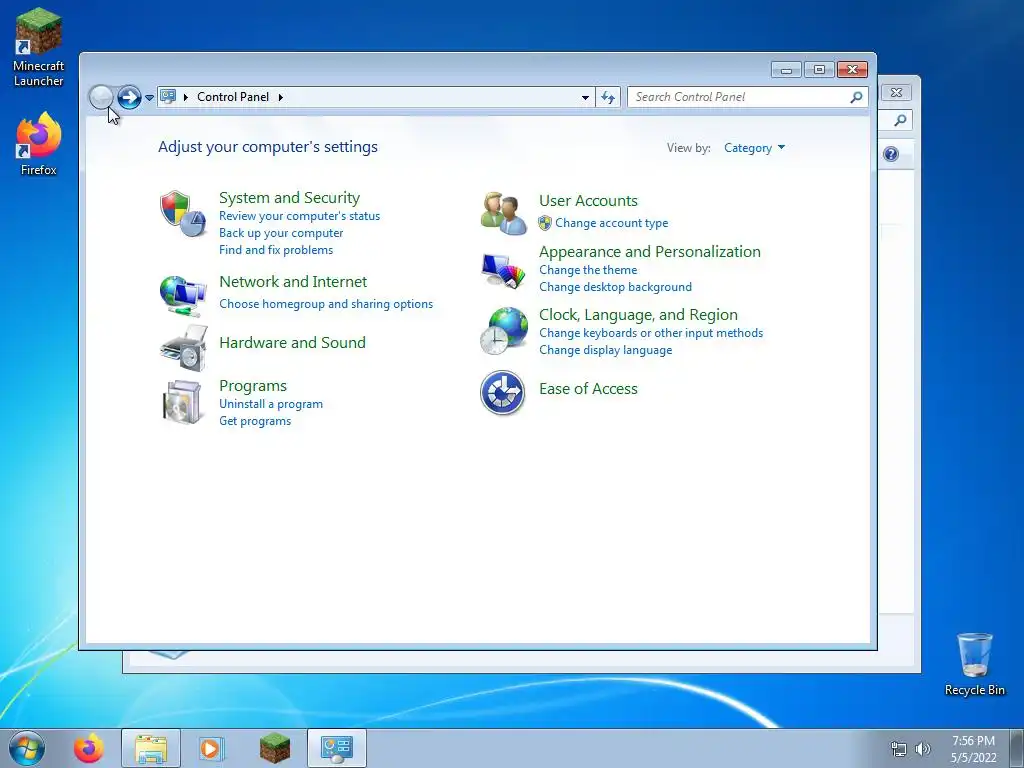Screen dimensions: 1024x768
Task: Open the Minecraft Launcher desktop shortcut
Action: pyautogui.click(x=39, y=47)
